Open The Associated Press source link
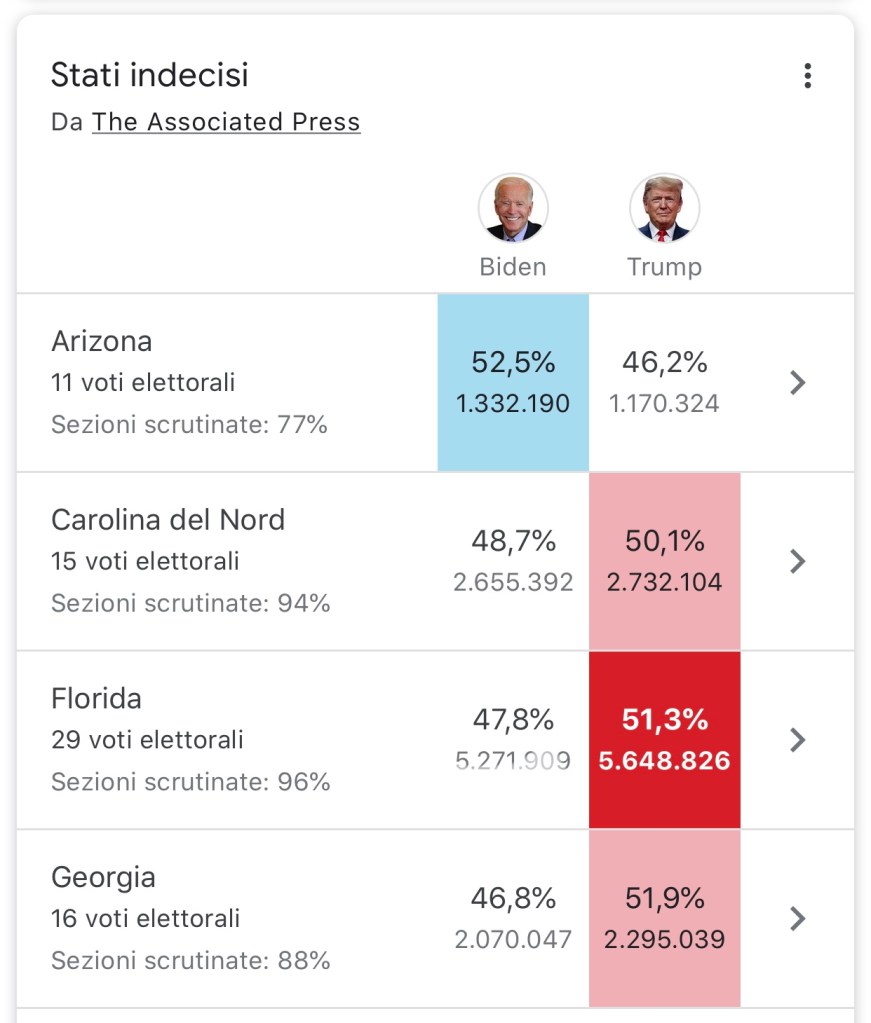The height and width of the screenshot is (1023, 871). [x=226, y=122]
